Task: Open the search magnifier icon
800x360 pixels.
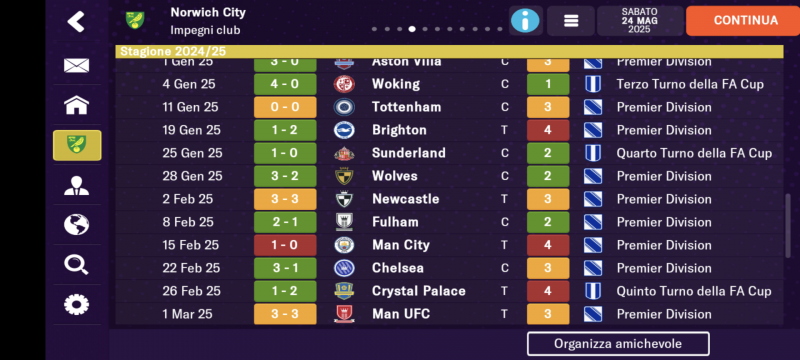Action: [x=77, y=265]
